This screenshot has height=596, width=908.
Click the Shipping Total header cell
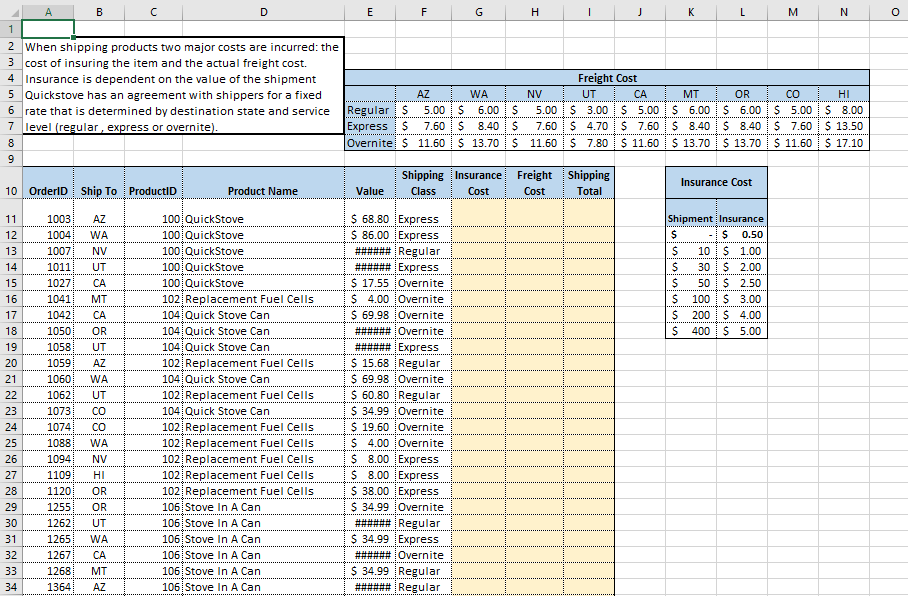pyautogui.click(x=588, y=183)
